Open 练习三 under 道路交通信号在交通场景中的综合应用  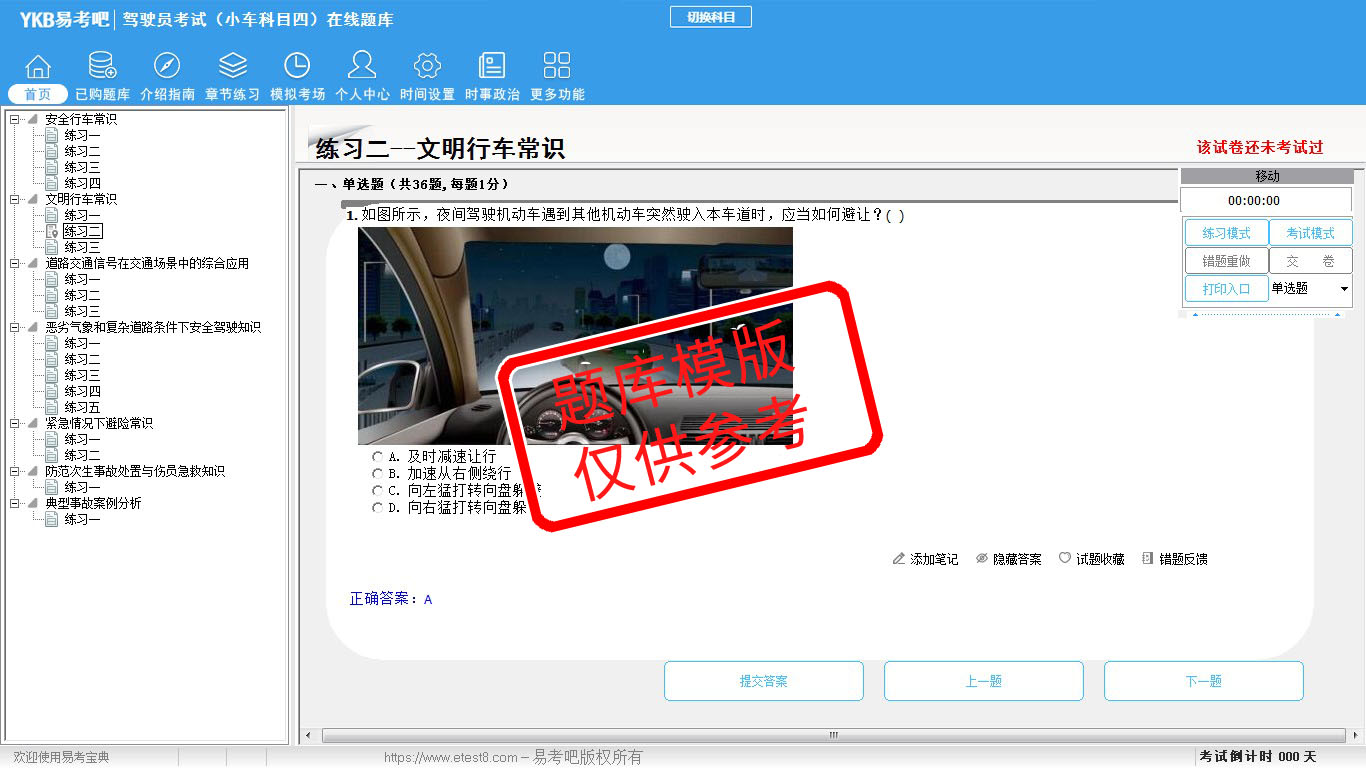click(82, 312)
